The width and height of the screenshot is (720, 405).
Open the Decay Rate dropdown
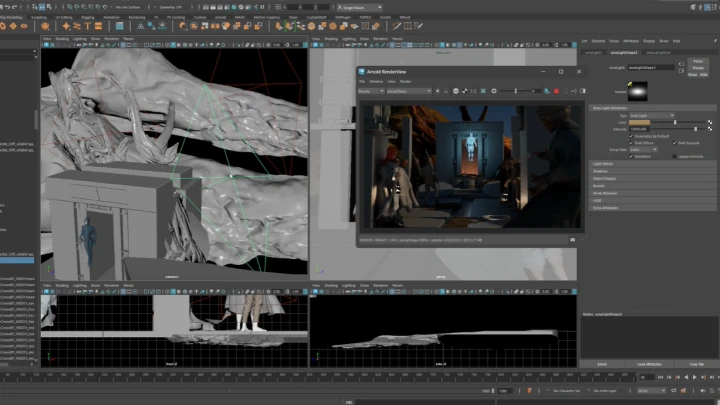[x=643, y=150]
